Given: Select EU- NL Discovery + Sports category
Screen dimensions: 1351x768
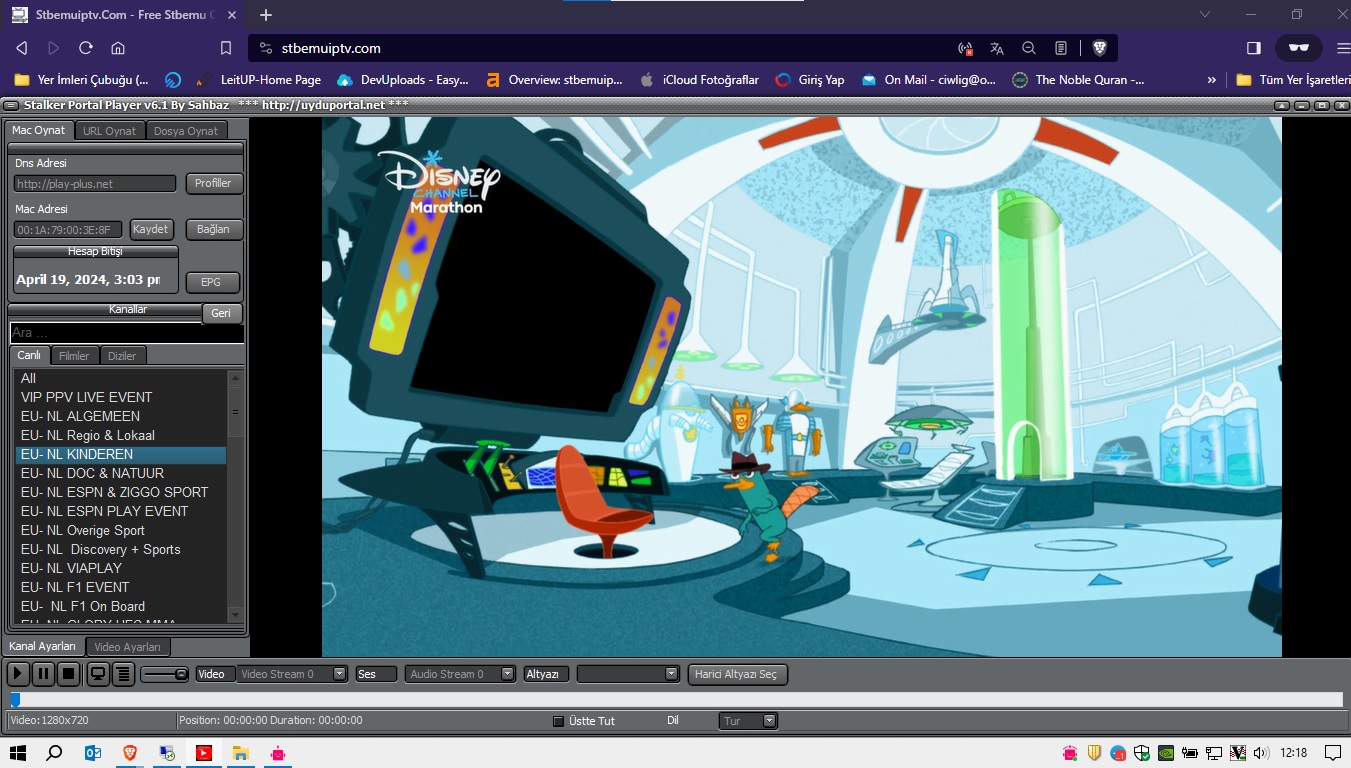Looking at the screenshot, I should click(x=120, y=549).
